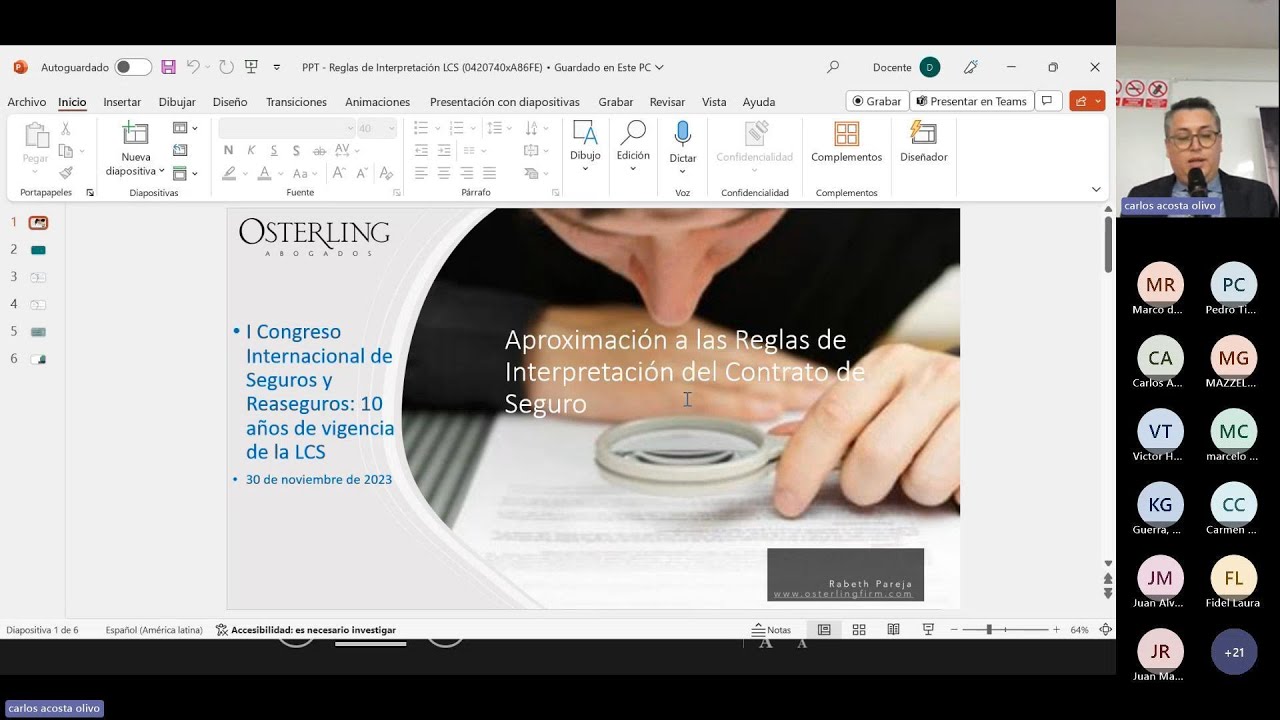Open the orange Share button
The width and height of the screenshot is (1280, 720).
1087,101
